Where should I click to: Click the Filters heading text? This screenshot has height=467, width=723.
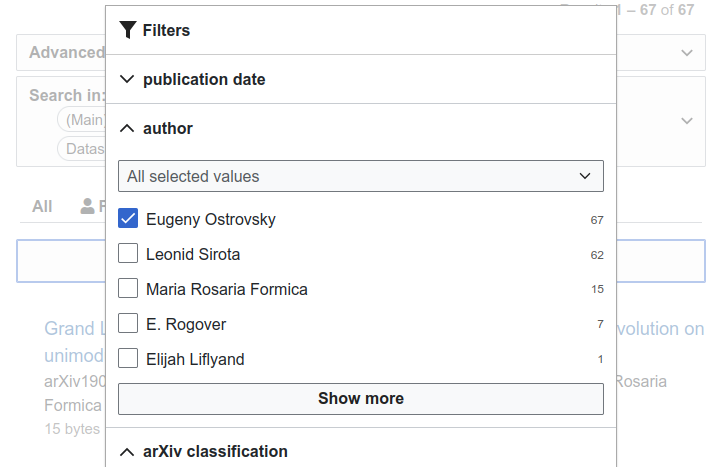tap(166, 30)
